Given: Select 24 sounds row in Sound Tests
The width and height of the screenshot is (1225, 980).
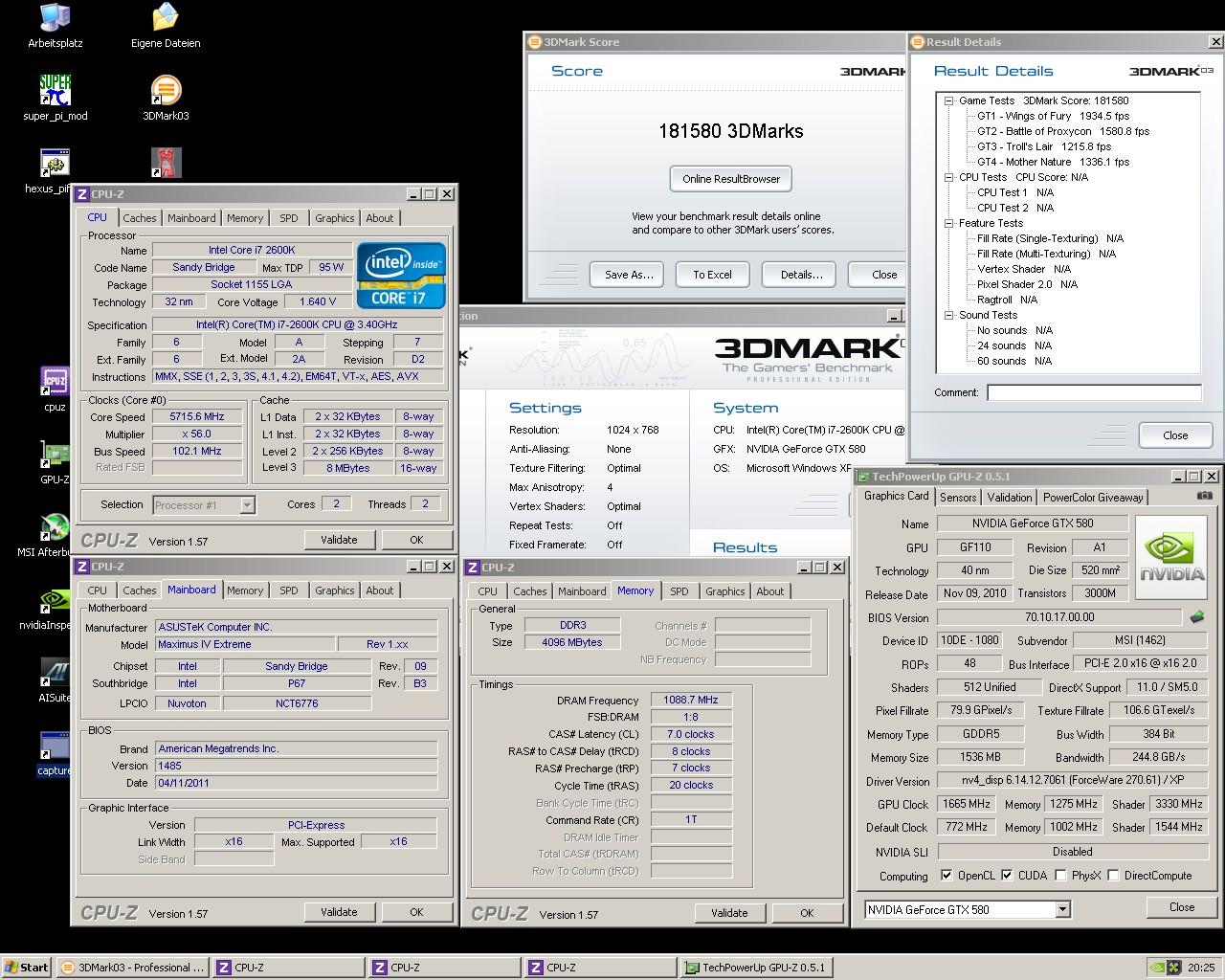Looking at the screenshot, I should pyautogui.click(x=1014, y=345).
